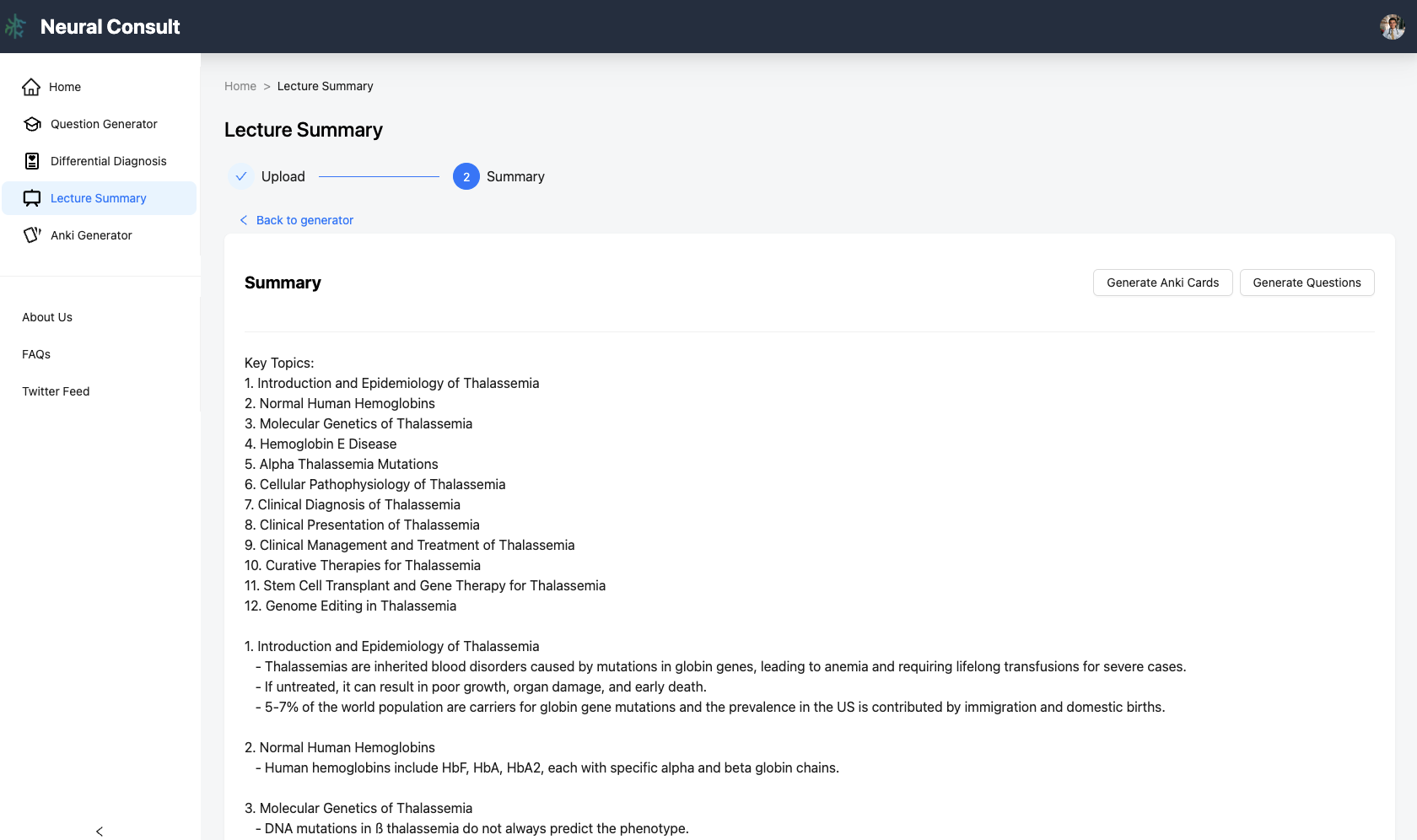Viewport: 1417px width, 840px height.
Task: Click the Neural Consult title text
Action: click(x=110, y=27)
